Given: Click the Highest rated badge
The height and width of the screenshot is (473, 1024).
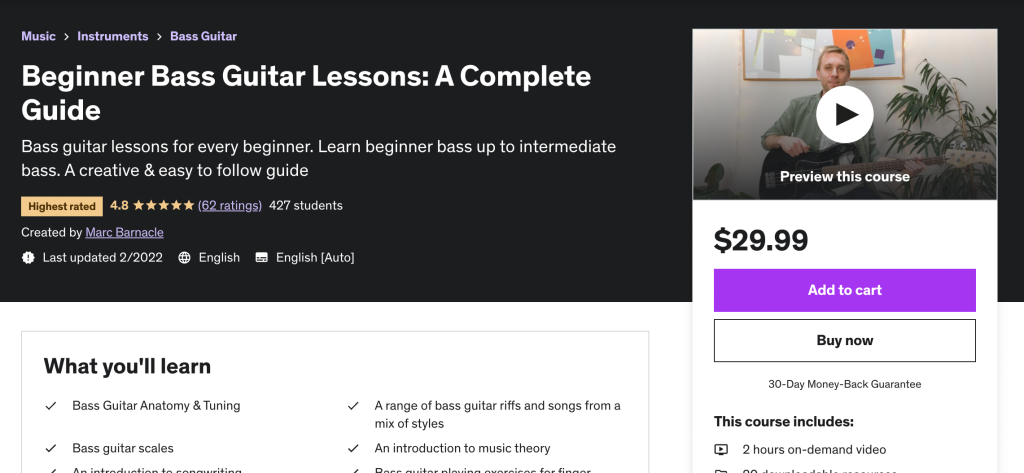Looking at the screenshot, I should pyautogui.click(x=62, y=206).
